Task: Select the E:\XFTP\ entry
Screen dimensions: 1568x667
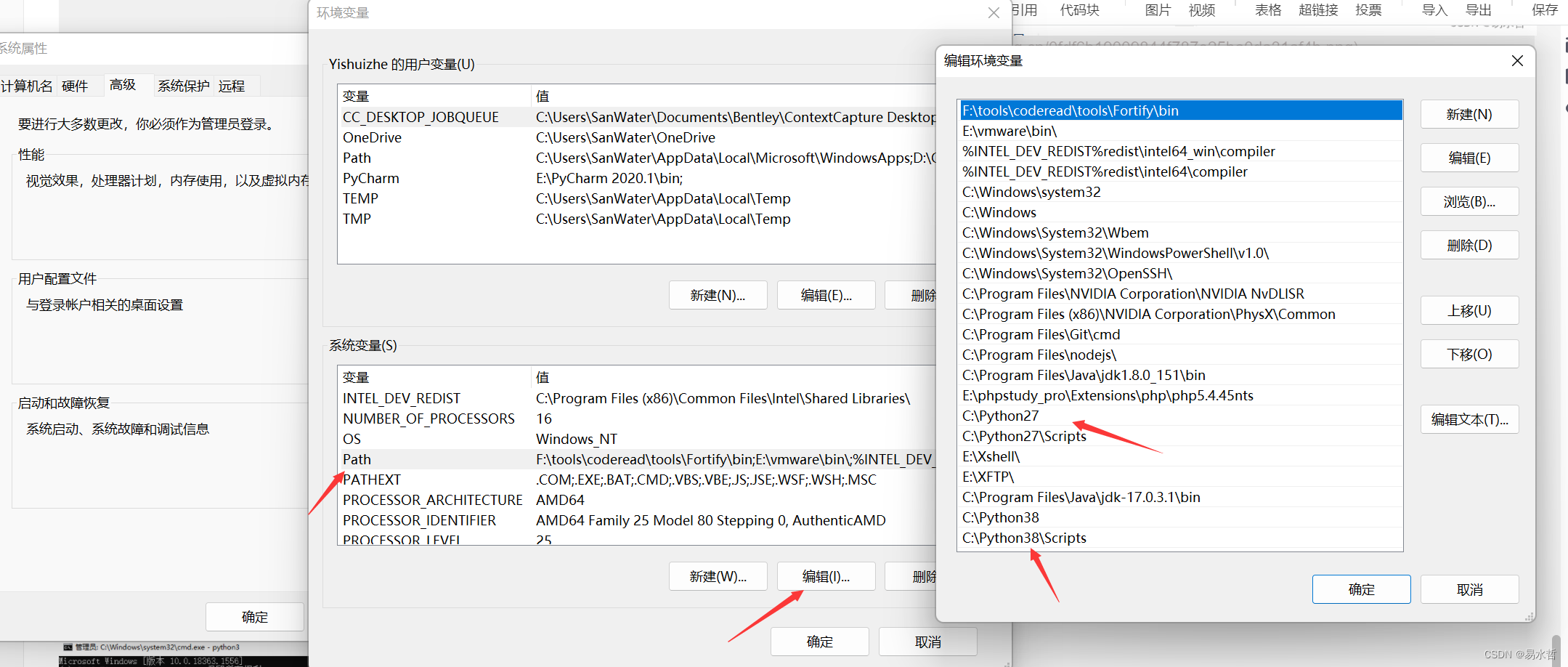Action: pos(1180,477)
